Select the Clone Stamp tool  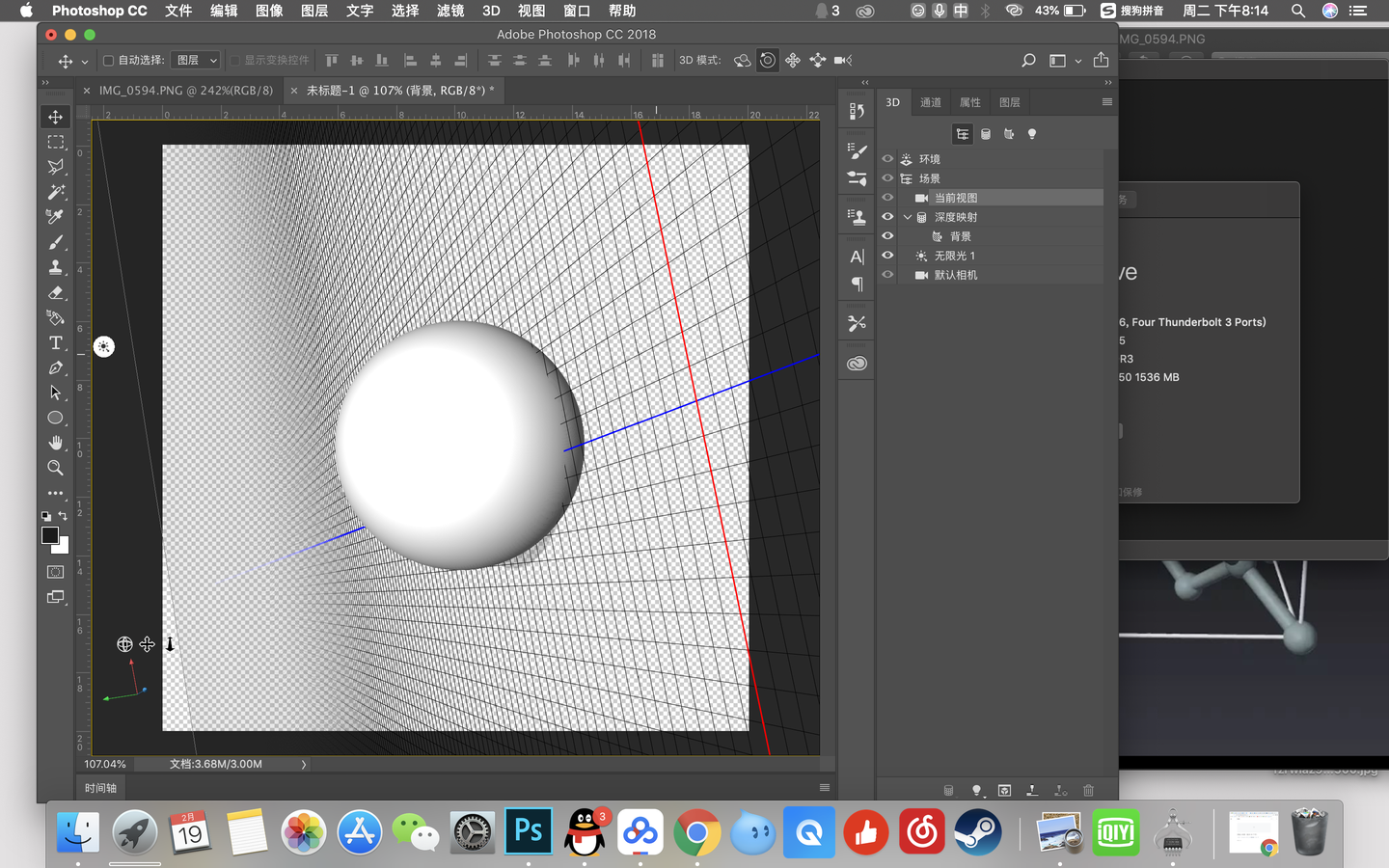(56, 267)
